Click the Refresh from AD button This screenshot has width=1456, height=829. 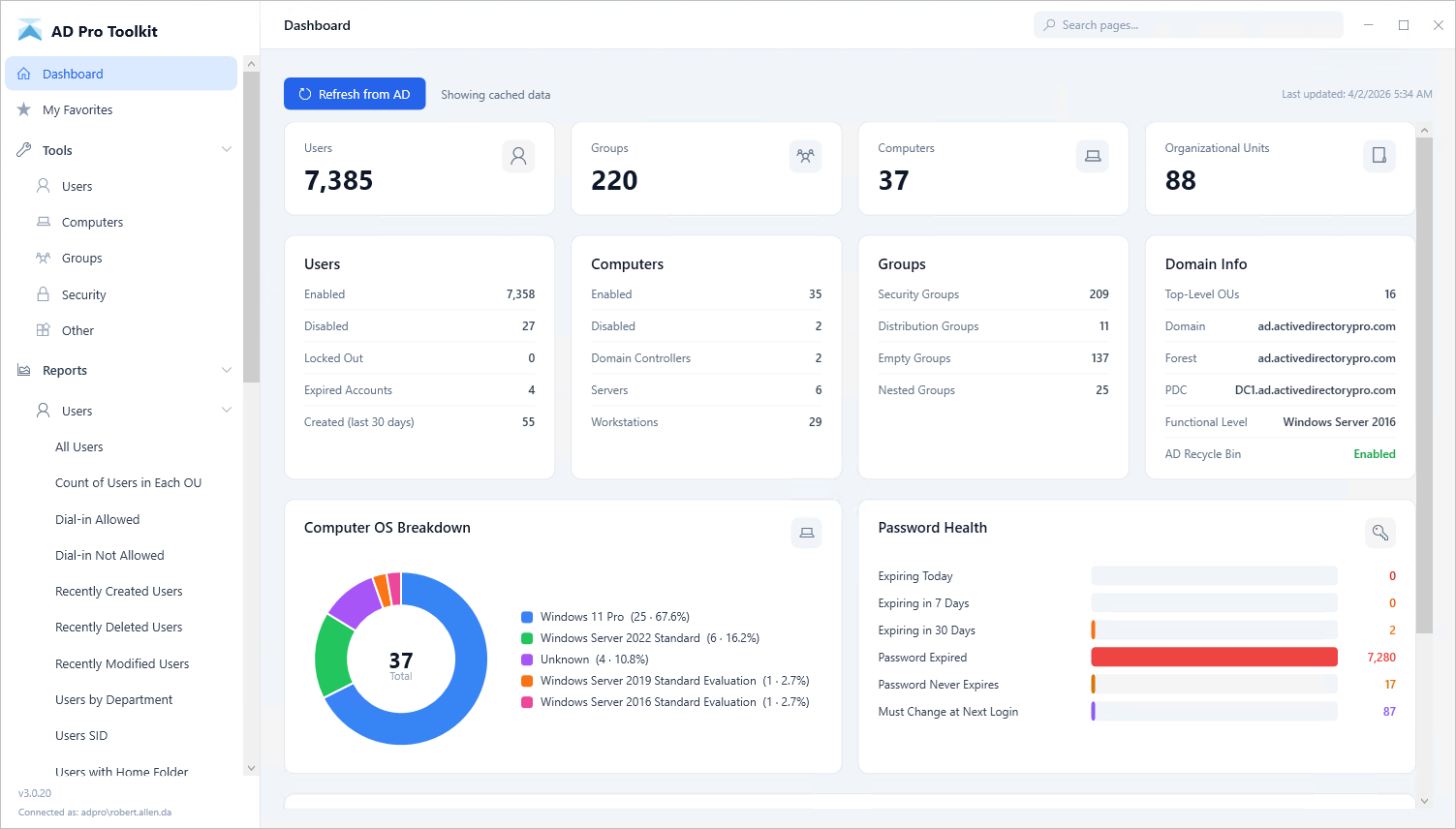(355, 94)
